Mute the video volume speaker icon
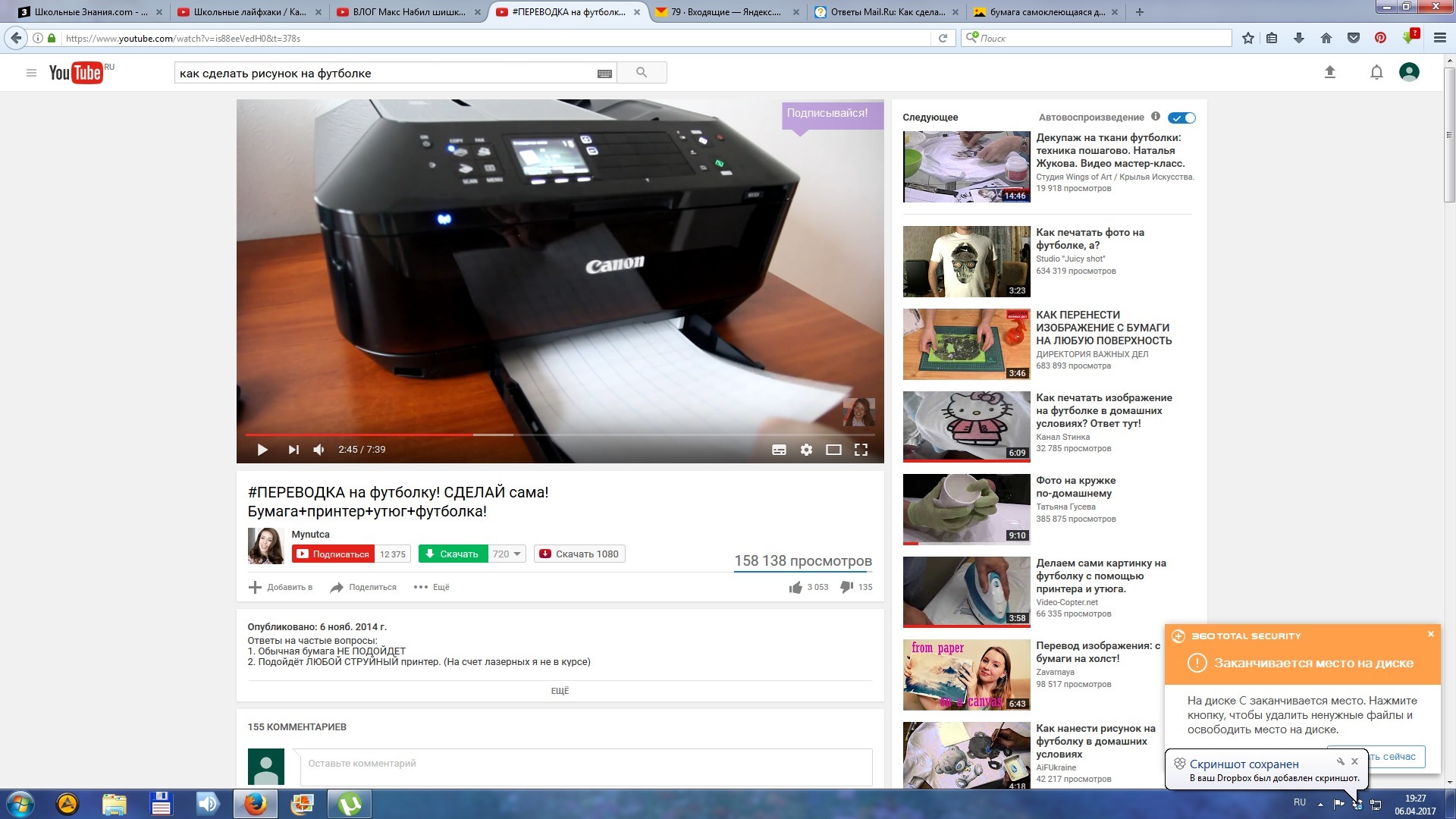 tap(319, 450)
